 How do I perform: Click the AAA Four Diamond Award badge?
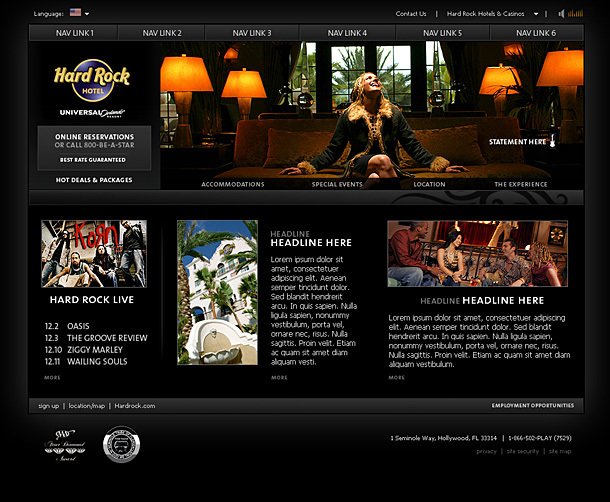(x=65, y=445)
